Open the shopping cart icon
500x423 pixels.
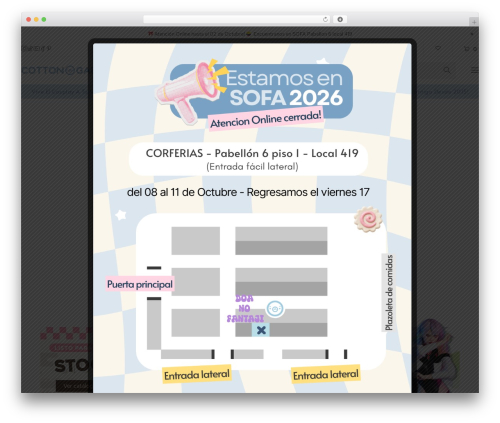point(467,49)
